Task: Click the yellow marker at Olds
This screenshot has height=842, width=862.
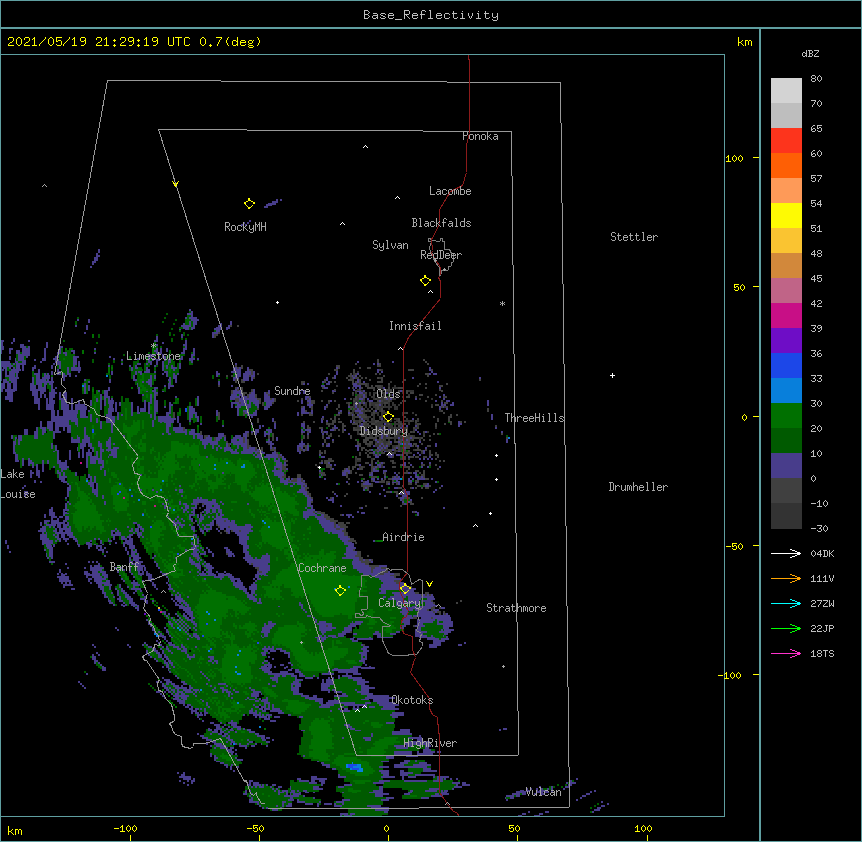Action: tap(388, 416)
